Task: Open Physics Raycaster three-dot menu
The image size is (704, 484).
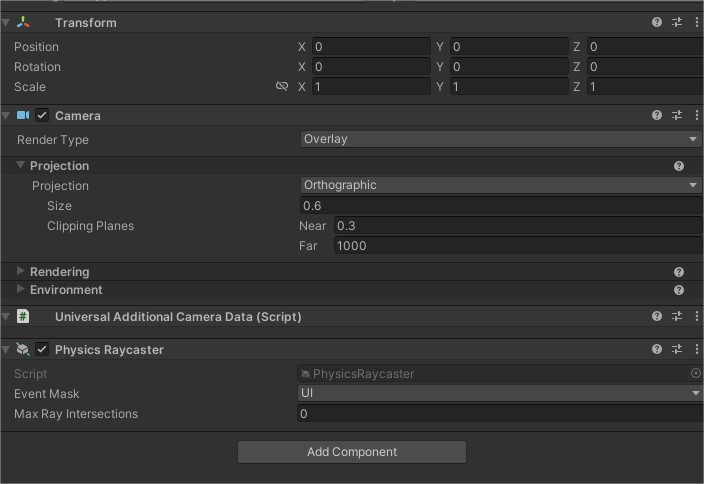Action: click(x=696, y=349)
